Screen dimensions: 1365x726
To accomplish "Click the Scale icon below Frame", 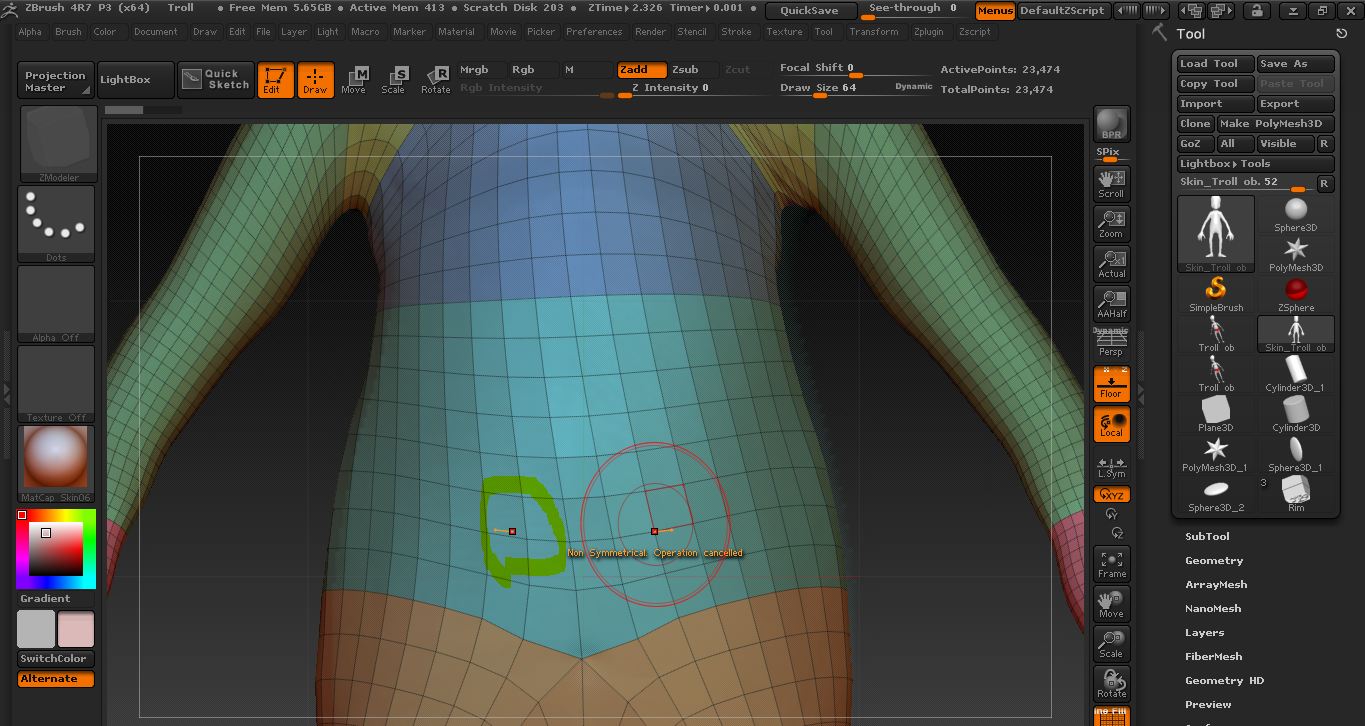I will (1111, 644).
